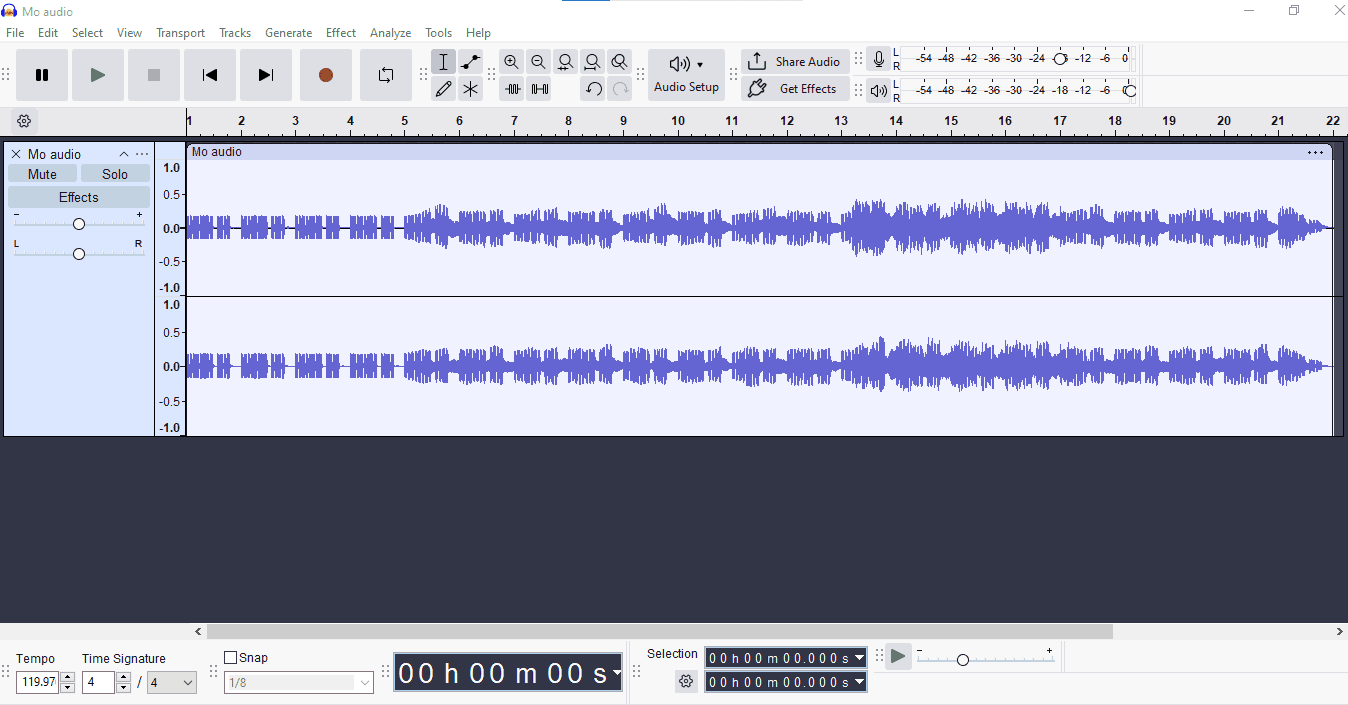The width and height of the screenshot is (1348, 705).
Task: Click the Tempo value field
Action: 38,682
